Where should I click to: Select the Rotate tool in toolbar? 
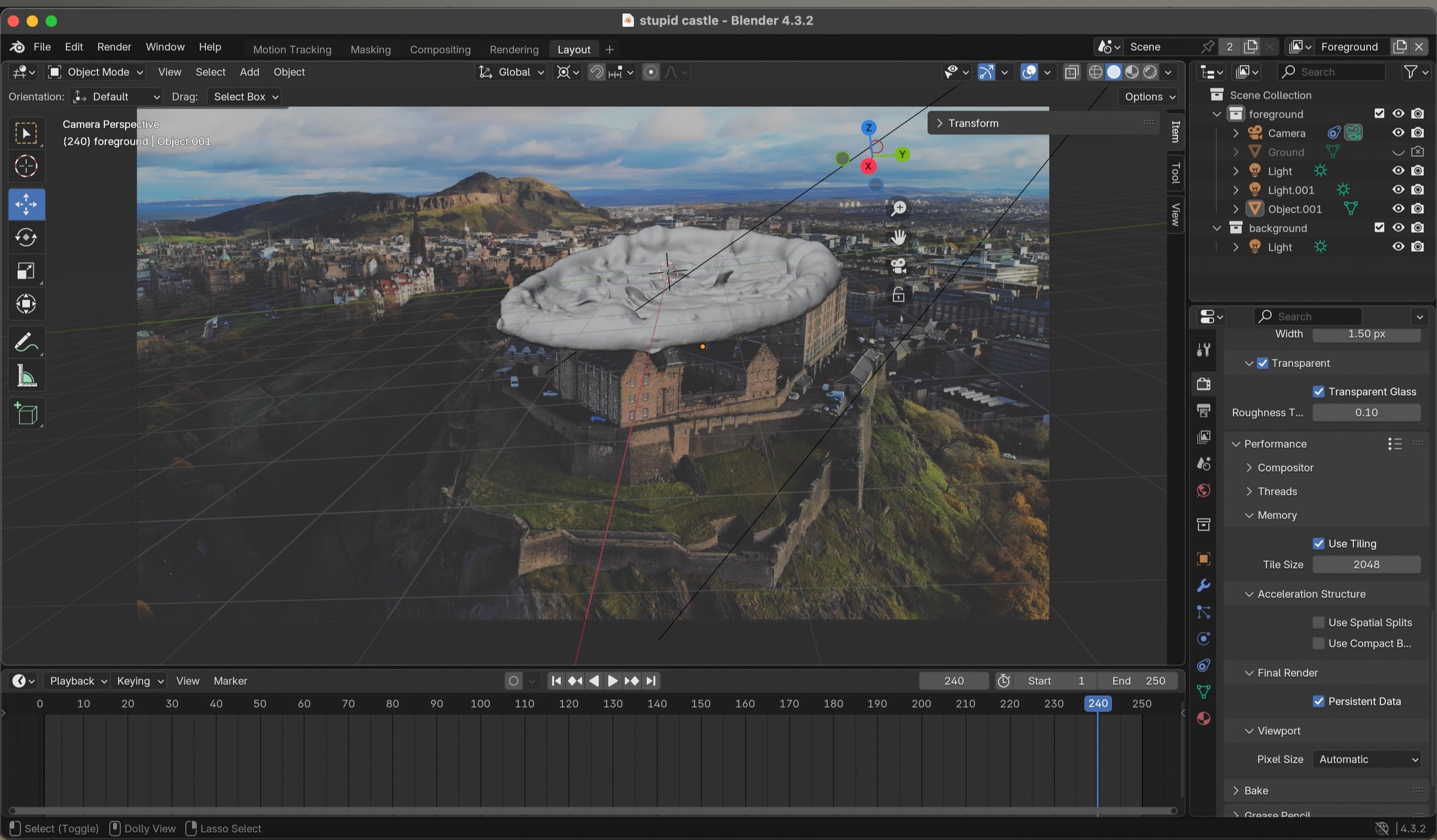pyautogui.click(x=26, y=237)
